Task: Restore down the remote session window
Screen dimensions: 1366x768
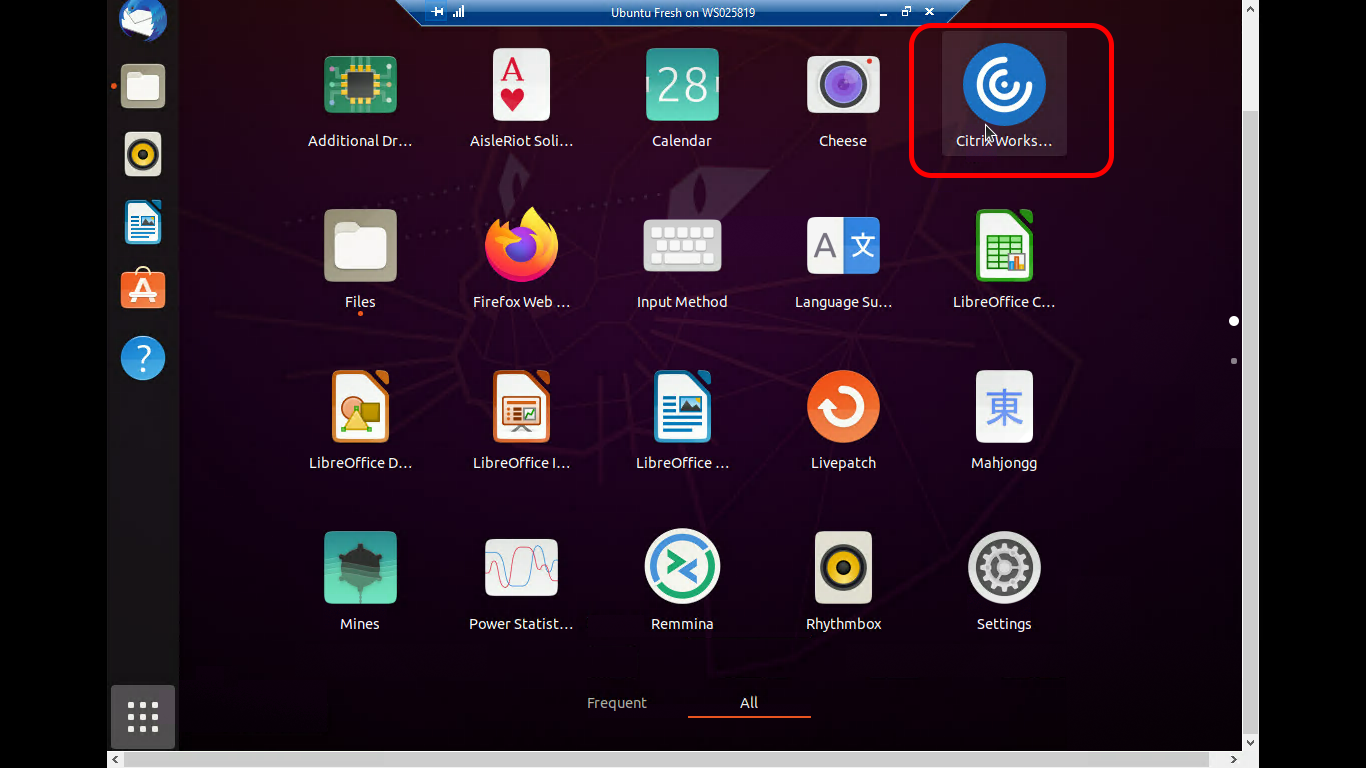Action: pyautogui.click(x=906, y=12)
